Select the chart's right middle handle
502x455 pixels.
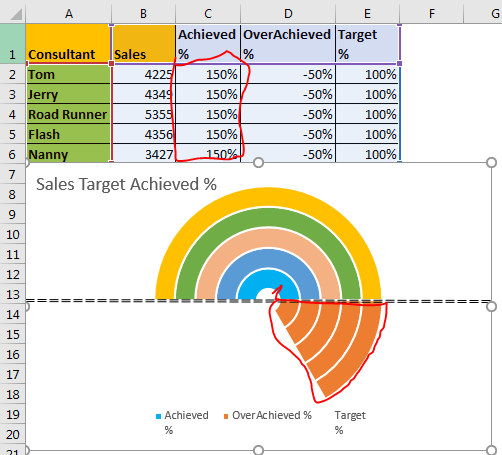(x=491, y=306)
